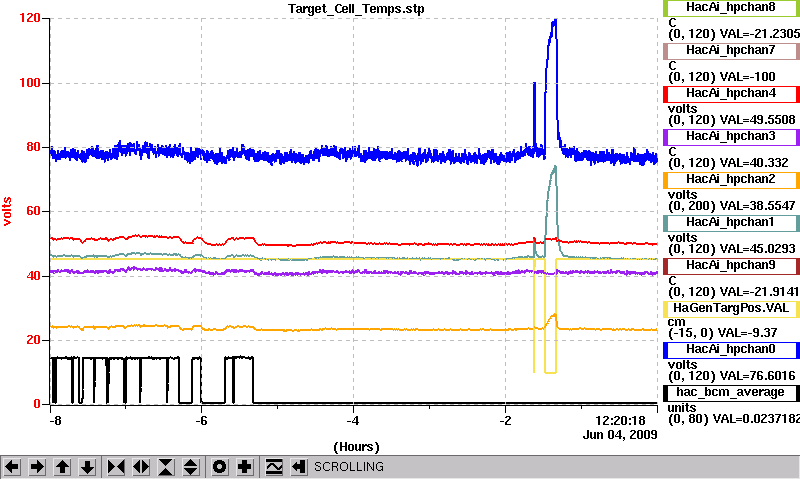Click the circle auto-scale toolbar button

219,467
